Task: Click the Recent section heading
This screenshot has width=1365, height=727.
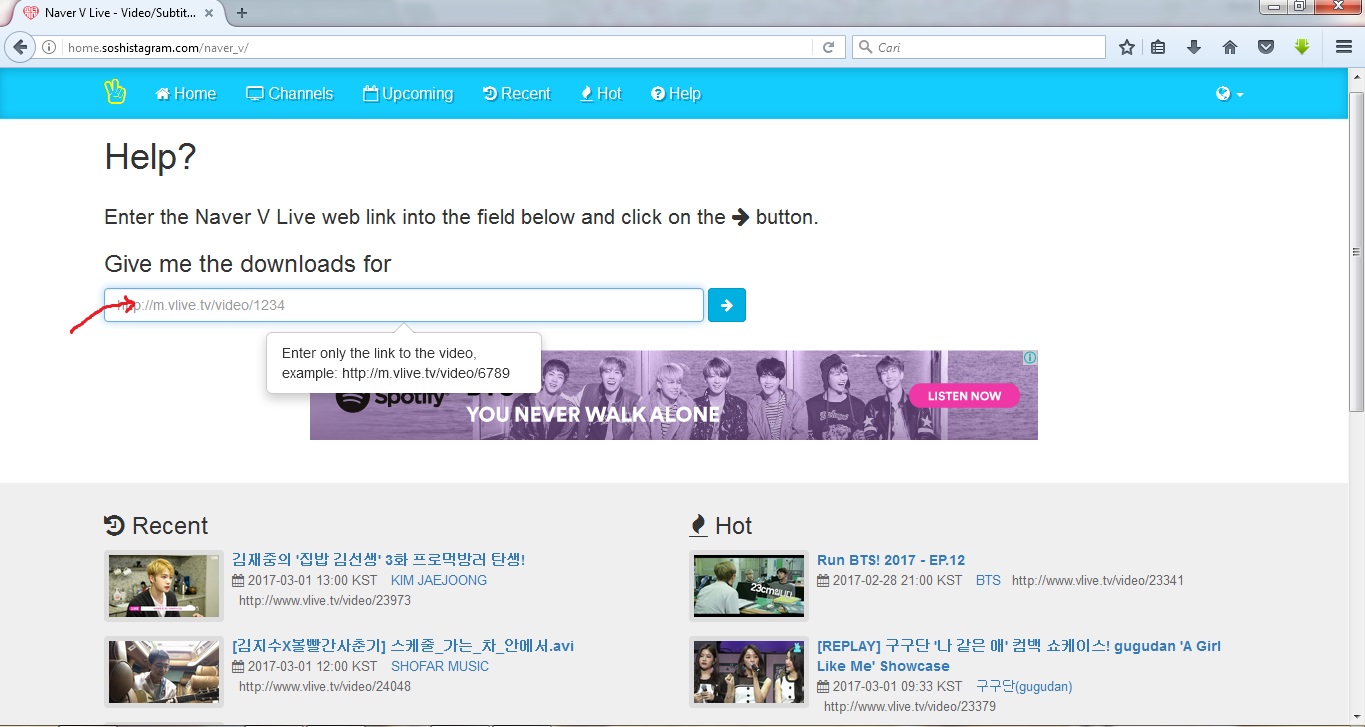Action: [x=156, y=526]
